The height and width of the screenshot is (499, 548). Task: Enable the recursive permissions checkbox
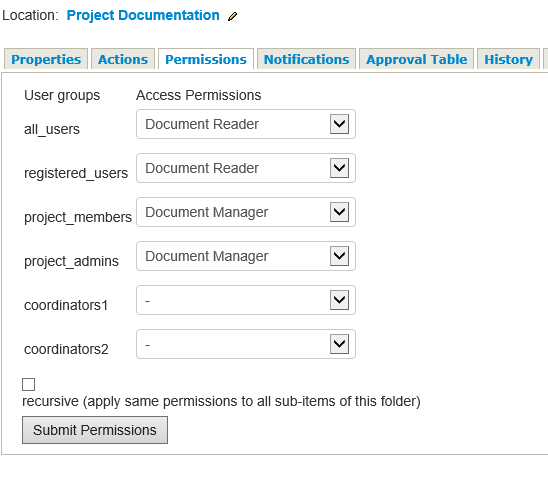pyautogui.click(x=29, y=384)
